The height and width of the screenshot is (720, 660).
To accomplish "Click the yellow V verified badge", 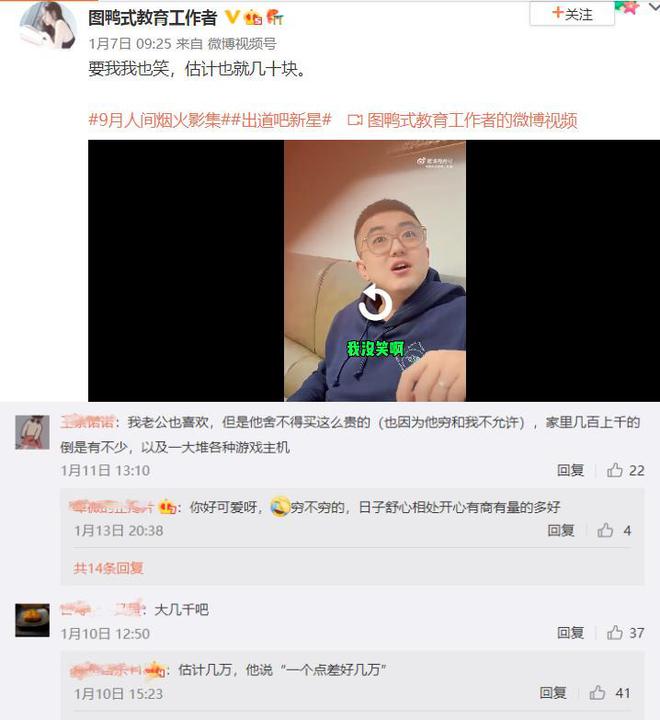I will coord(232,17).
